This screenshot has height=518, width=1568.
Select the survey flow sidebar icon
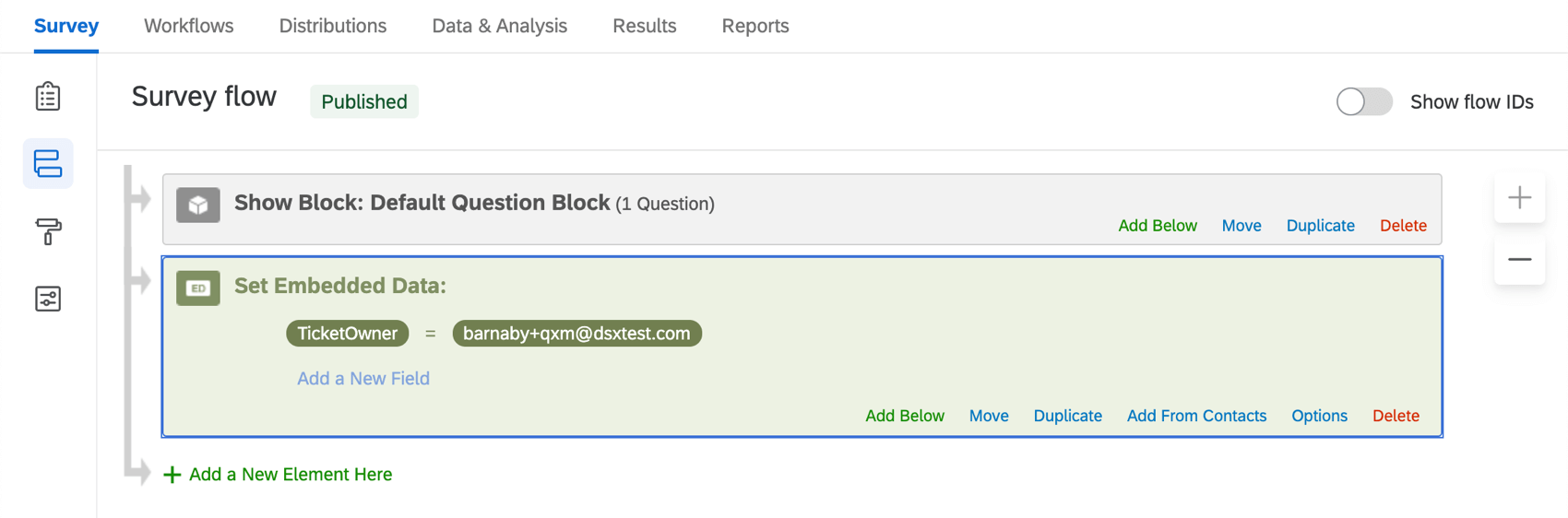[x=48, y=164]
